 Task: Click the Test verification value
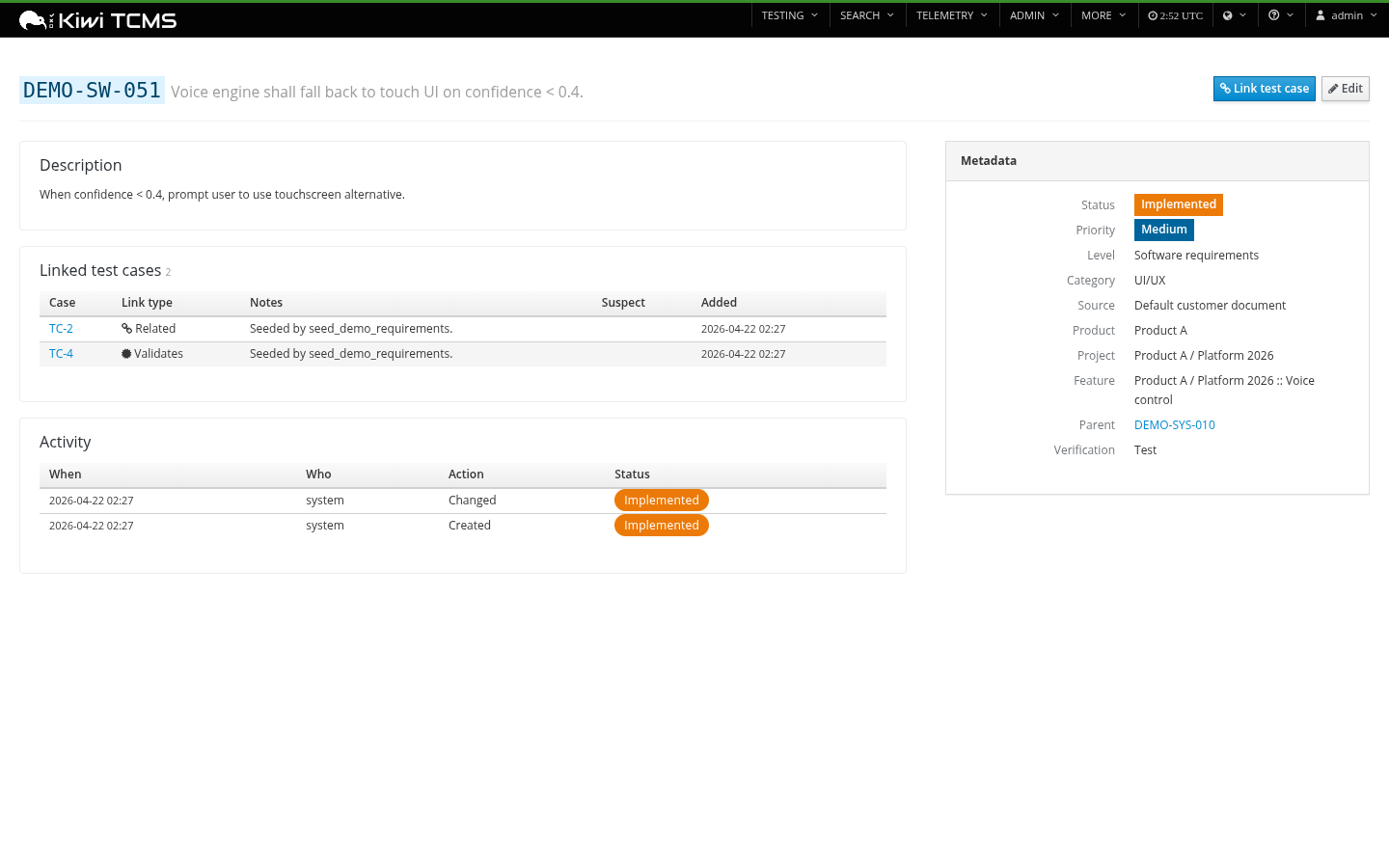pyautogui.click(x=1145, y=450)
